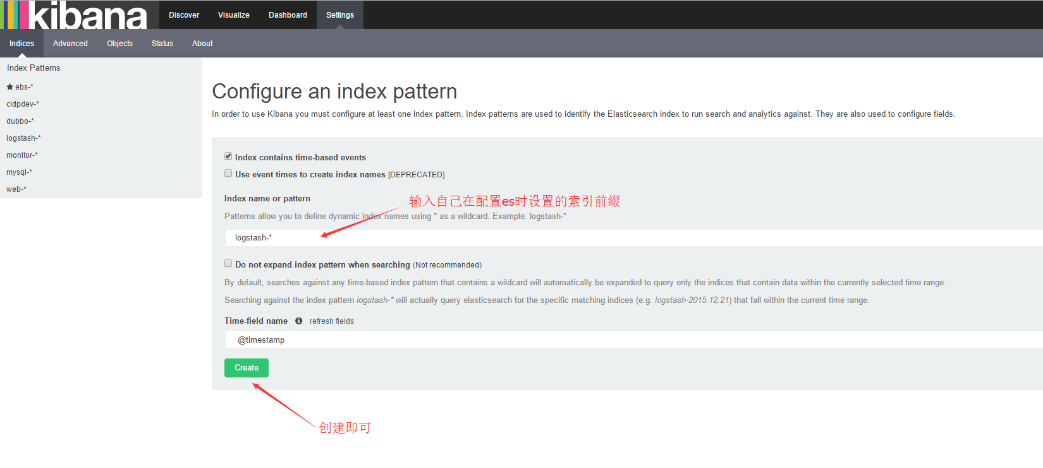
Task: View the Status sub-tab
Action: coord(162,43)
